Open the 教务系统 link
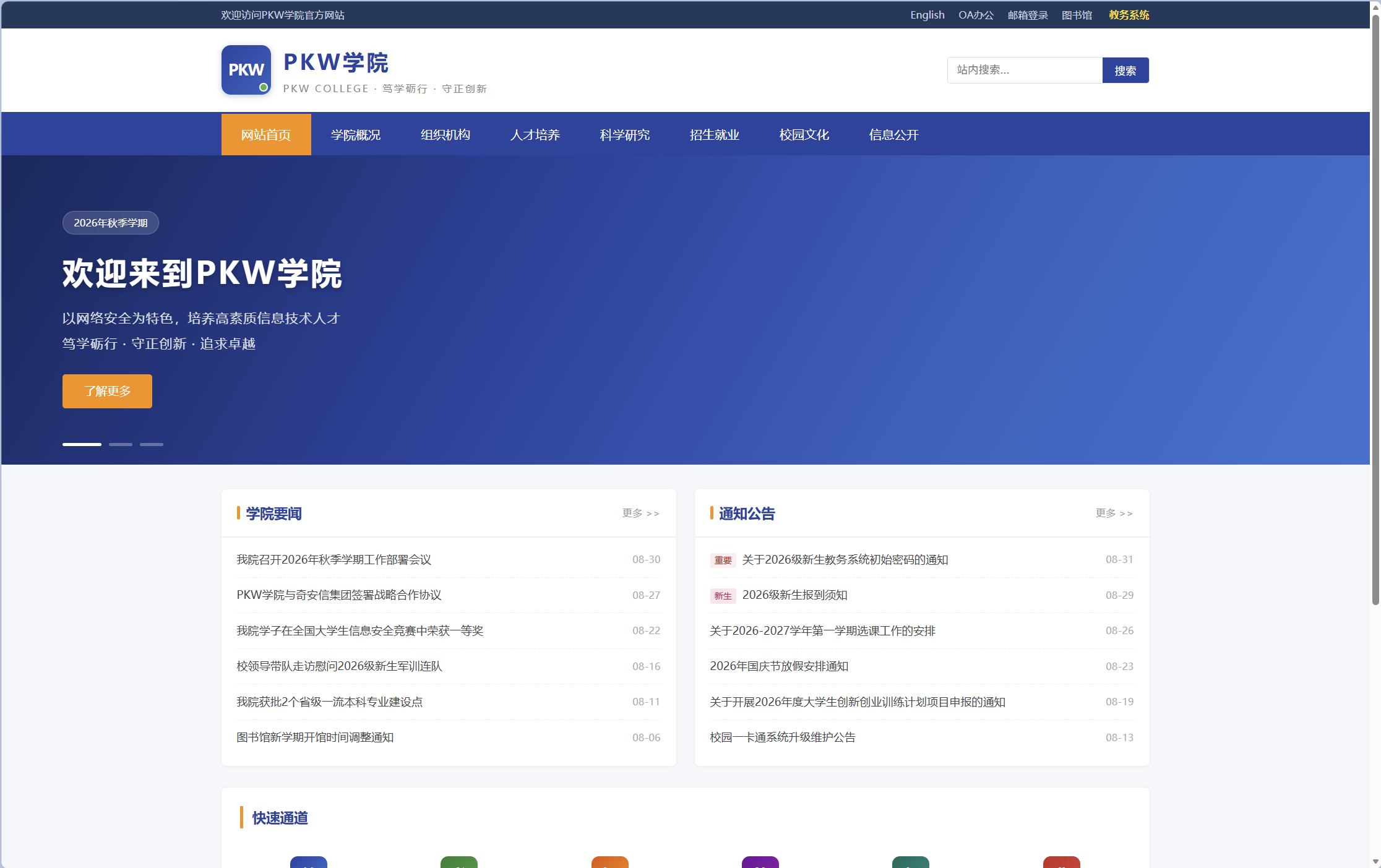The width and height of the screenshot is (1381, 868). (x=1129, y=15)
